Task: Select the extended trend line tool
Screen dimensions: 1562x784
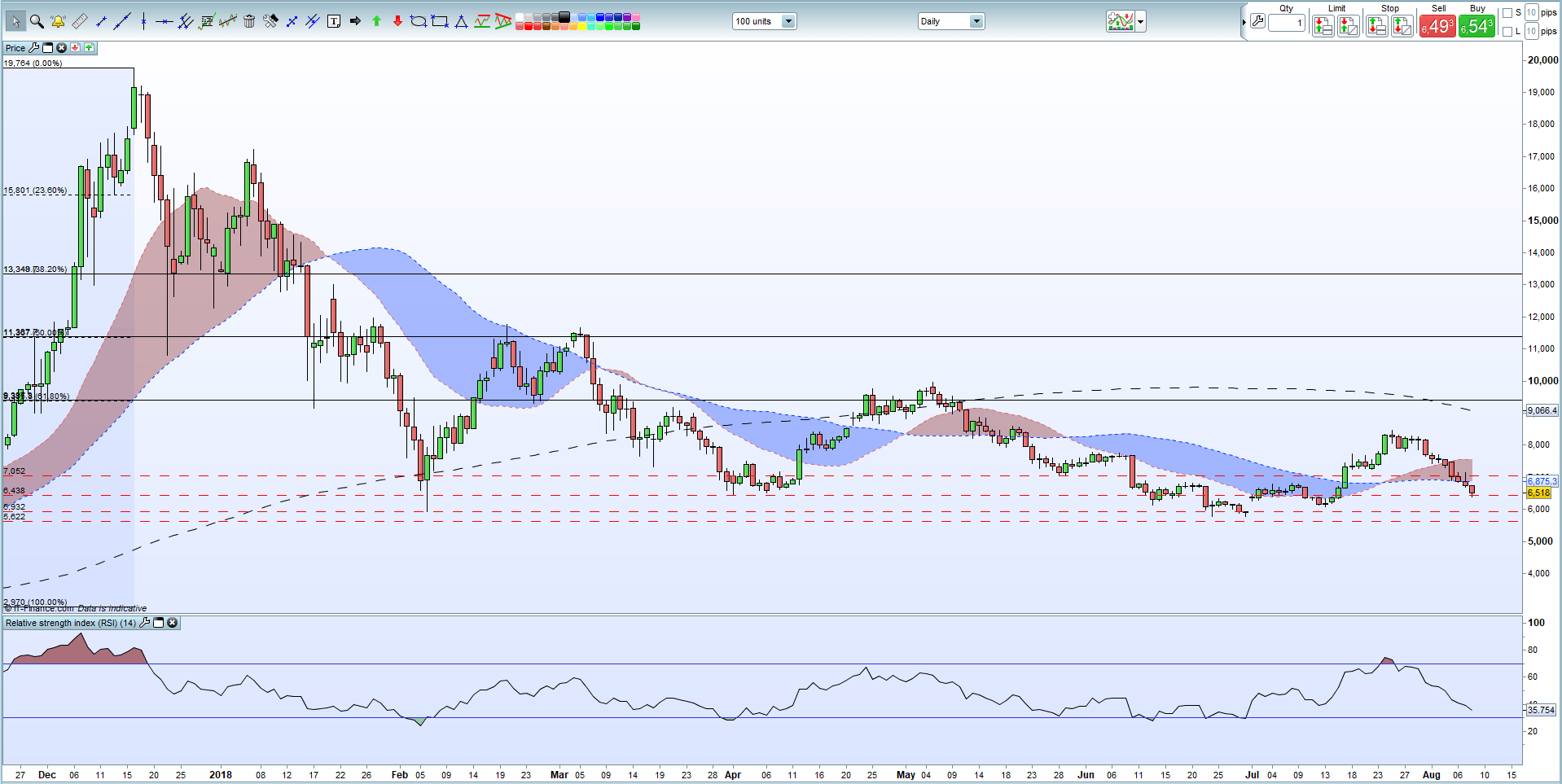Action: 122,21
